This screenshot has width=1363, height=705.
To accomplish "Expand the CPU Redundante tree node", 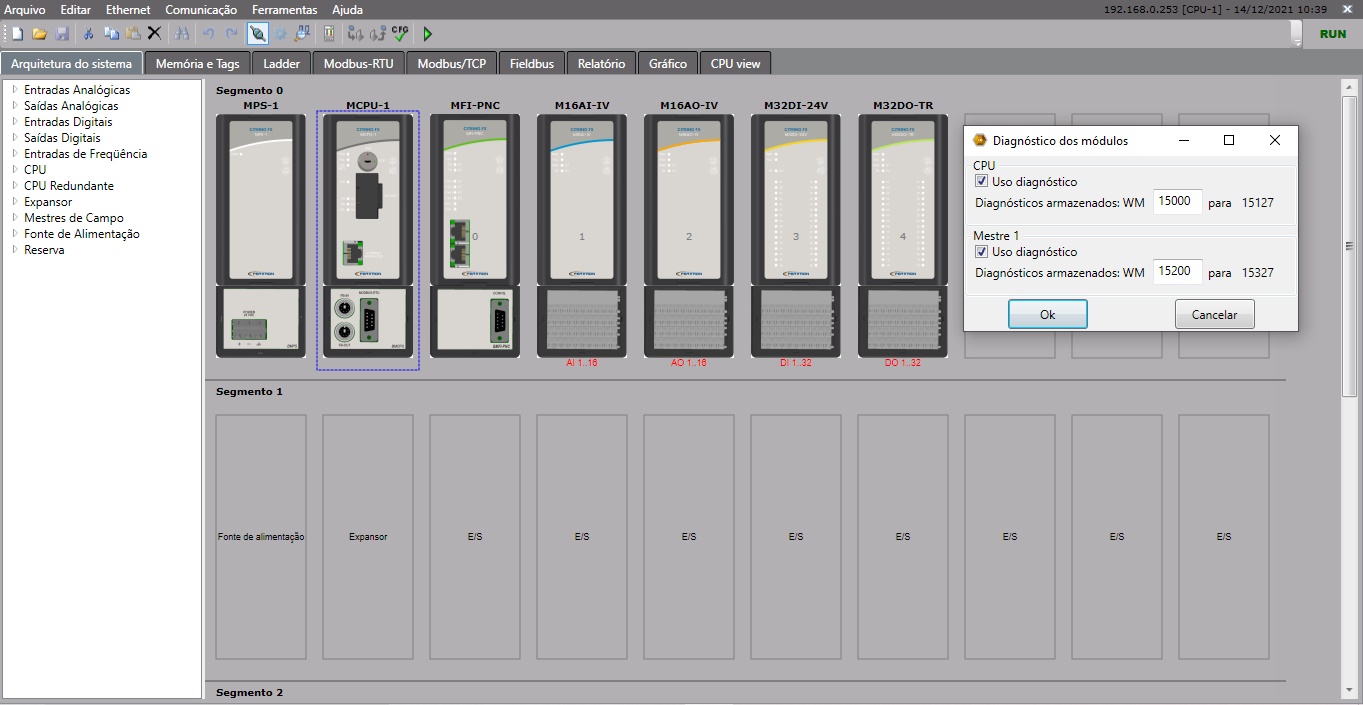I will coord(15,186).
